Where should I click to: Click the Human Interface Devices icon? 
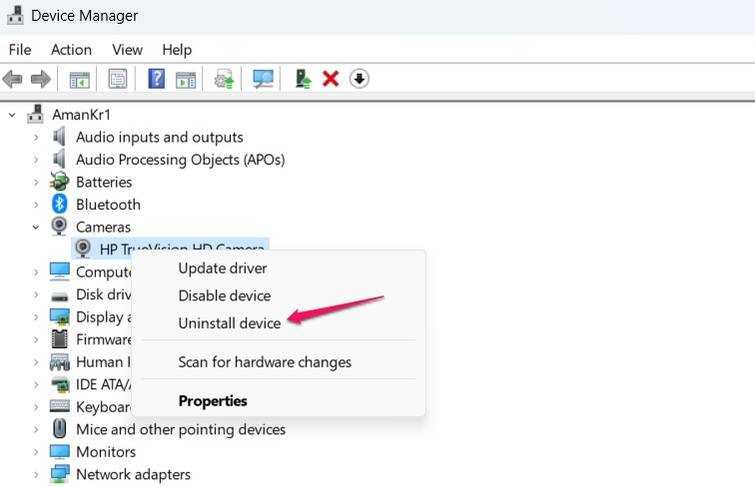click(x=60, y=362)
